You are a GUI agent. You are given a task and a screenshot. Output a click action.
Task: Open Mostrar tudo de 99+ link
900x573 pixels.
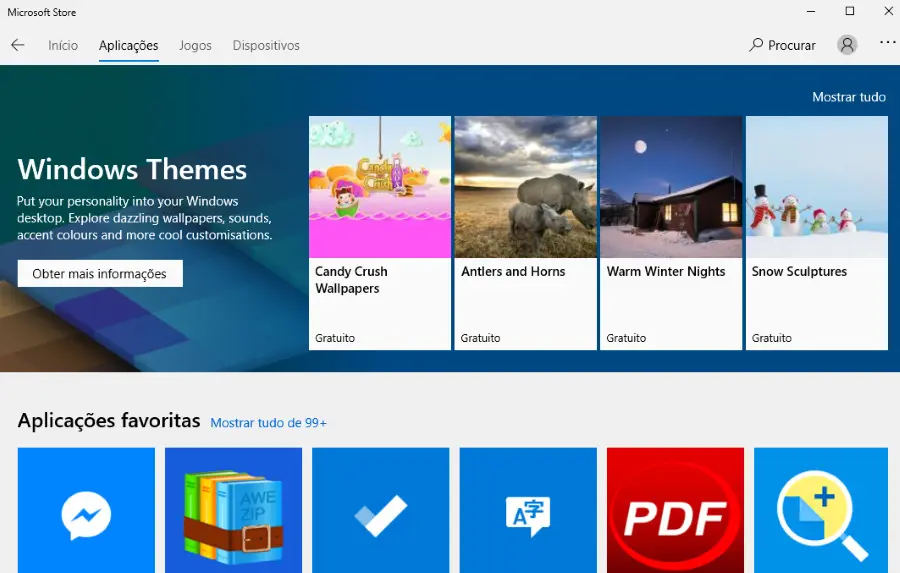tap(269, 423)
